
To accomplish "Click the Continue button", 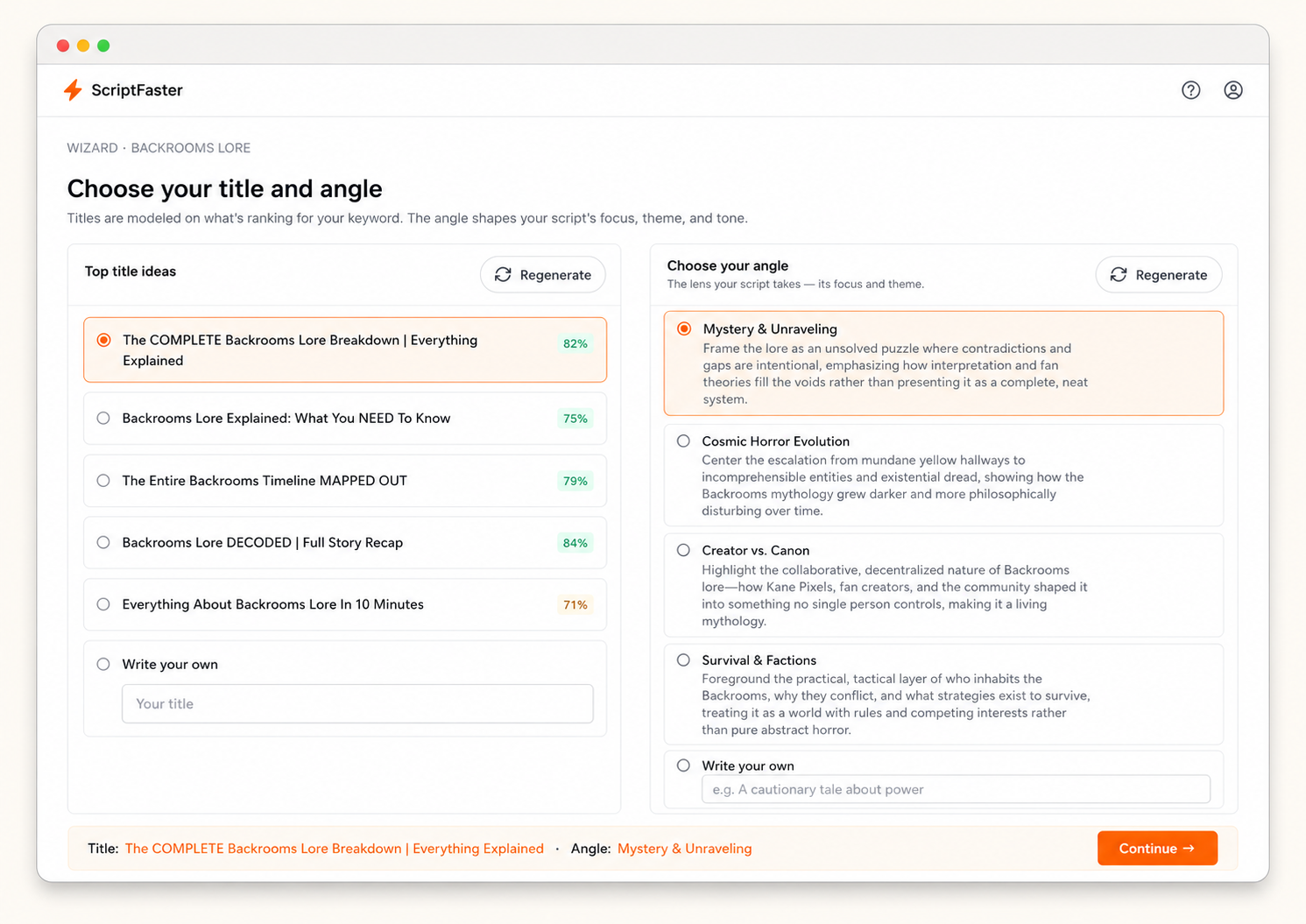I will point(1157,849).
